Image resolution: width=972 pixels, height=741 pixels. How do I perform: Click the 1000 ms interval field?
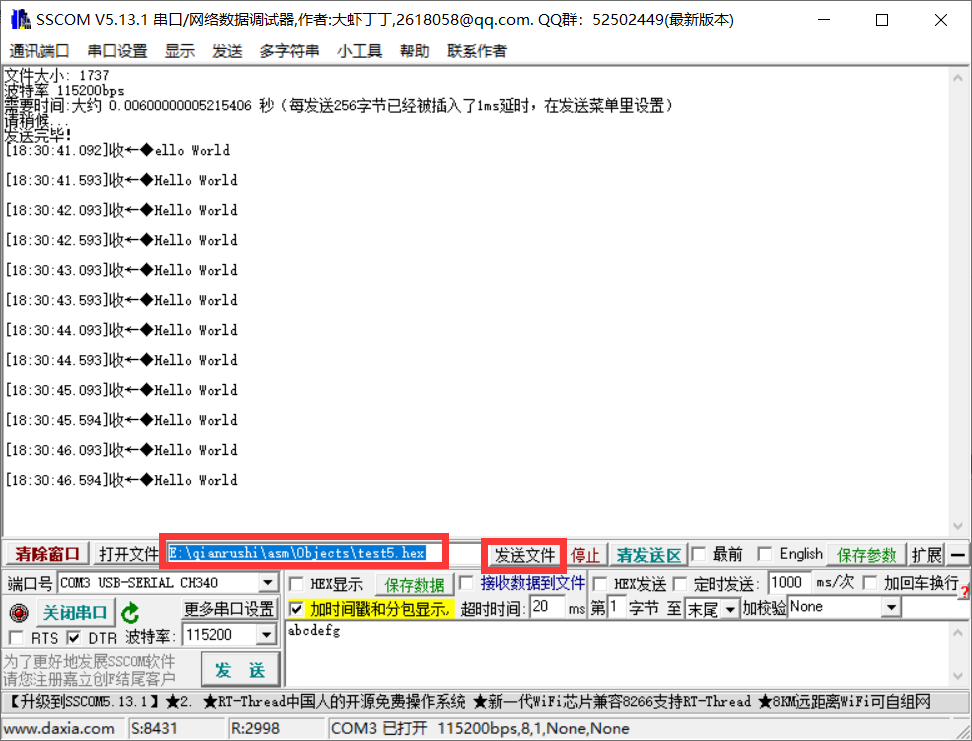(x=789, y=582)
